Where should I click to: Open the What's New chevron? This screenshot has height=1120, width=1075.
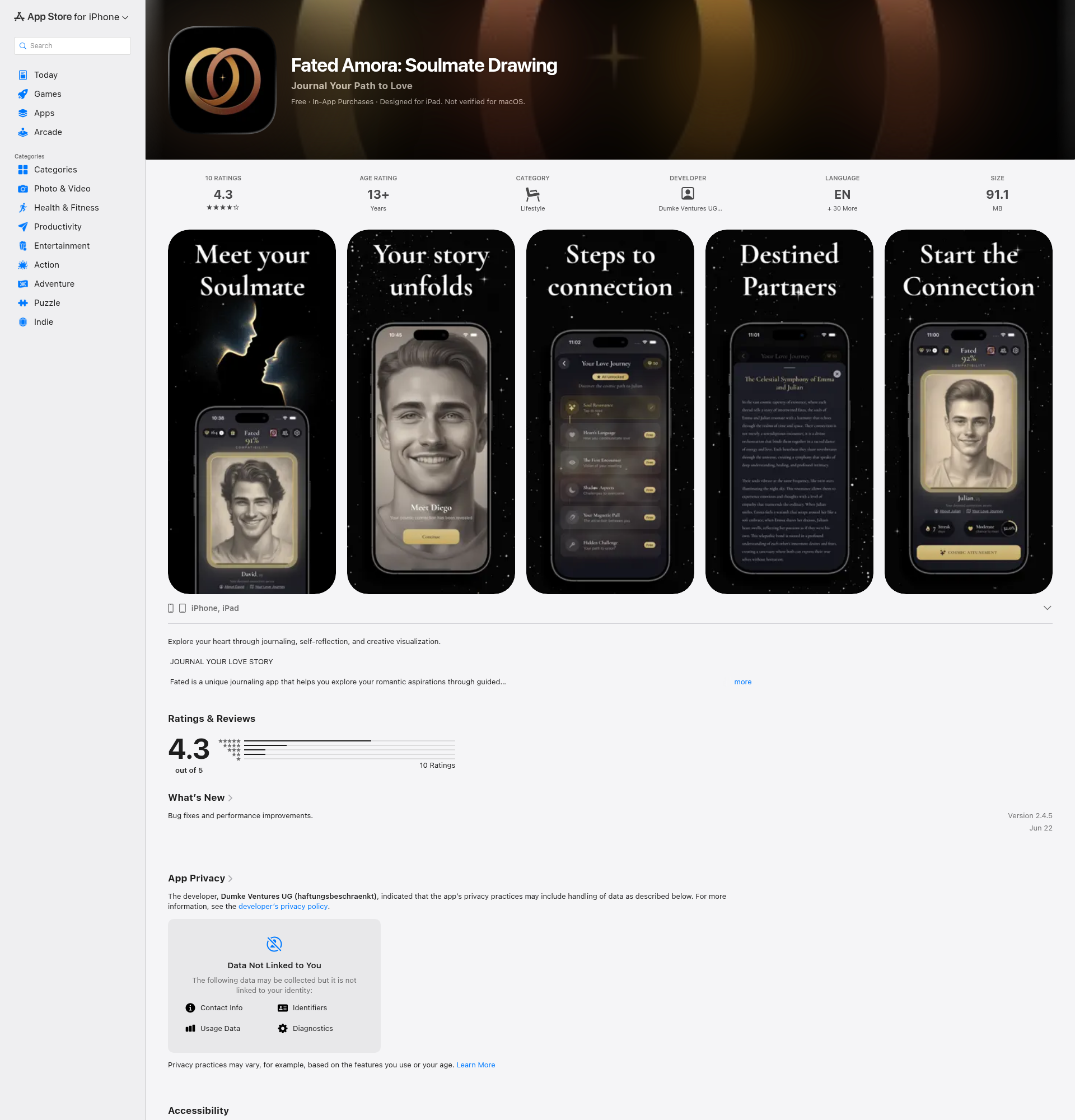pyautogui.click(x=230, y=799)
